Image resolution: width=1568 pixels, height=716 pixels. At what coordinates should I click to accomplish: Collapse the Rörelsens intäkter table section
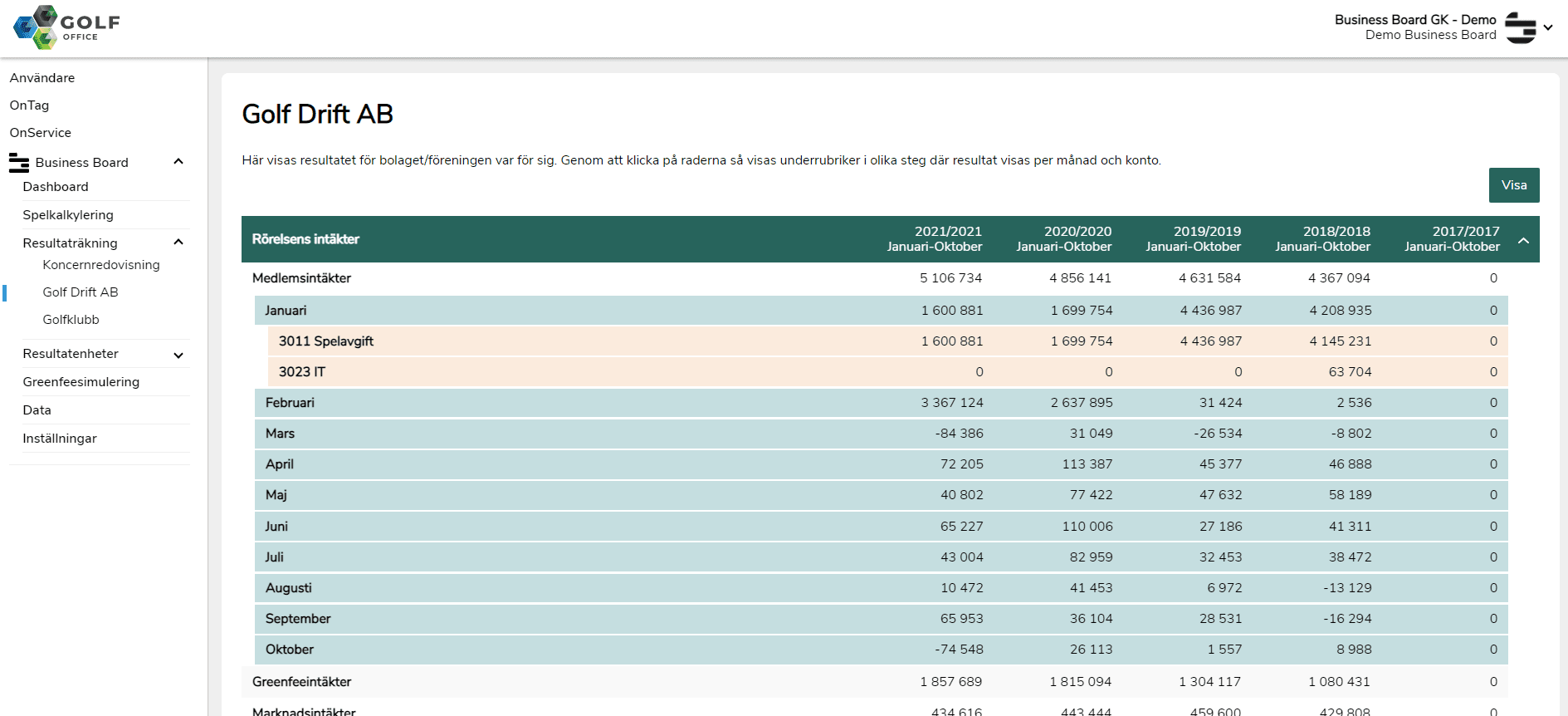pos(1523,240)
